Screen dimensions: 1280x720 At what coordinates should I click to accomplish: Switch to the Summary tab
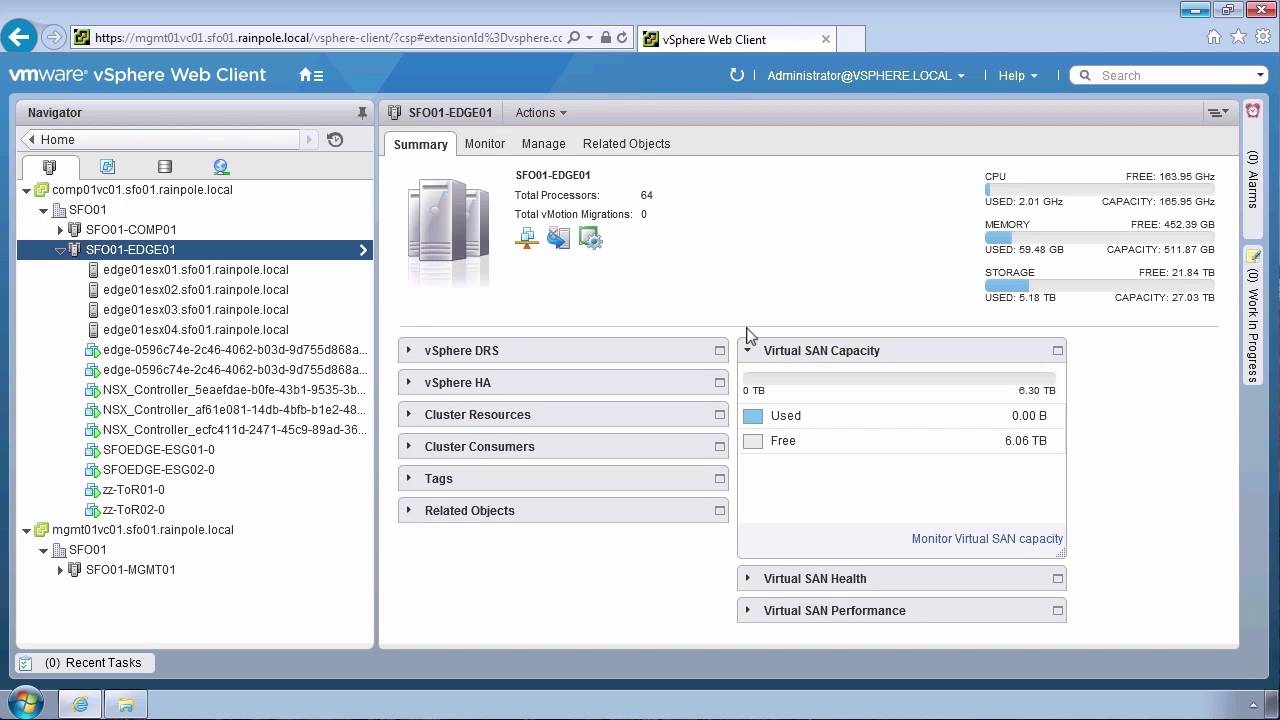420,144
